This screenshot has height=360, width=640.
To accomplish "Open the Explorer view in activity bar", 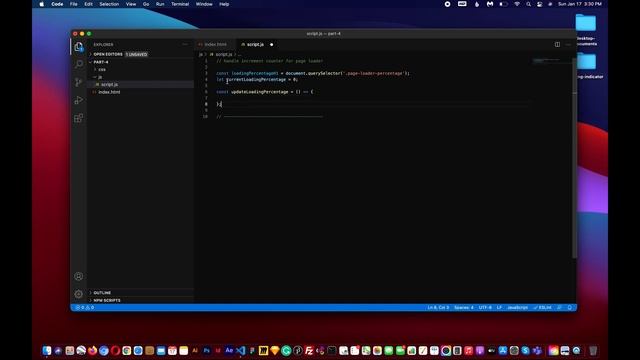I will 79,47.
